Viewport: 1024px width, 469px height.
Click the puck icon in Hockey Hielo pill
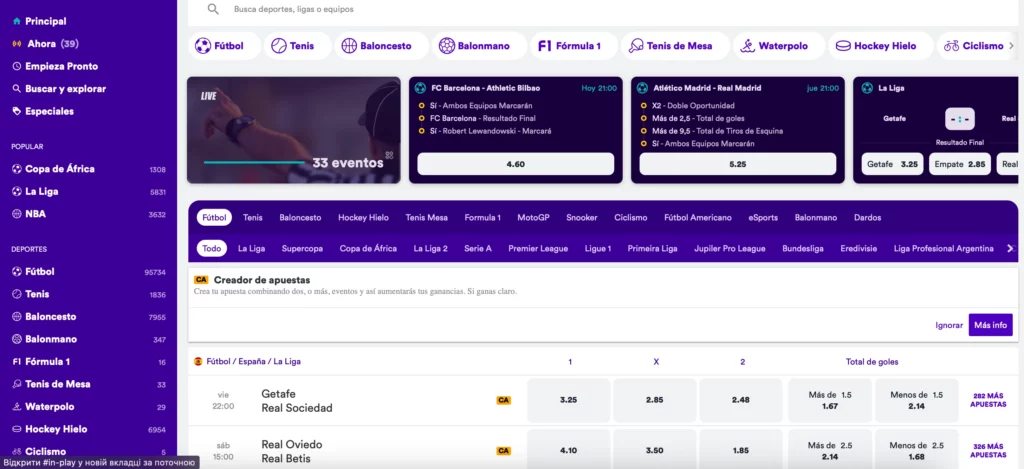tap(844, 46)
